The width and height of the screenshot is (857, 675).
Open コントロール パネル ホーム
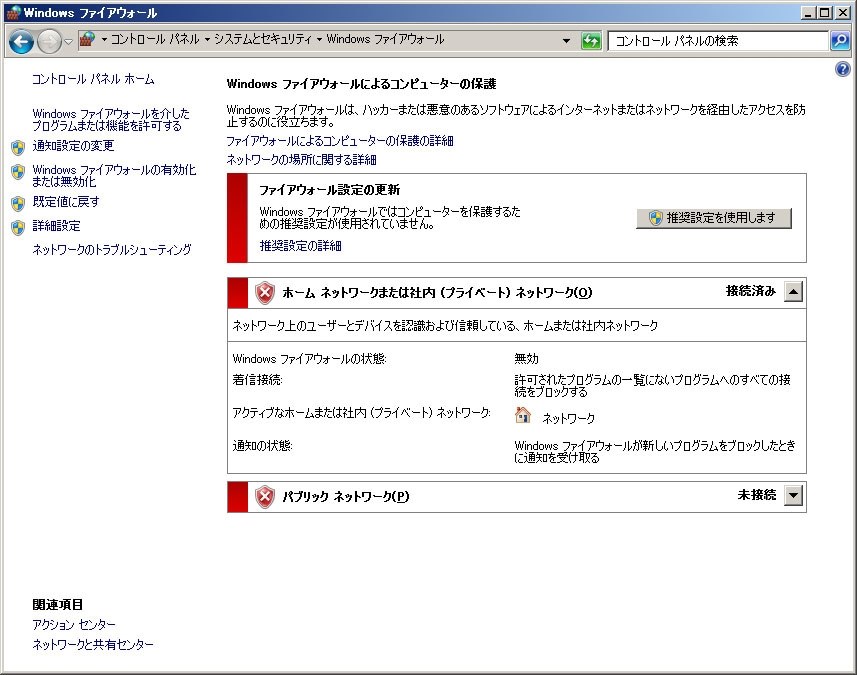[x=93, y=79]
